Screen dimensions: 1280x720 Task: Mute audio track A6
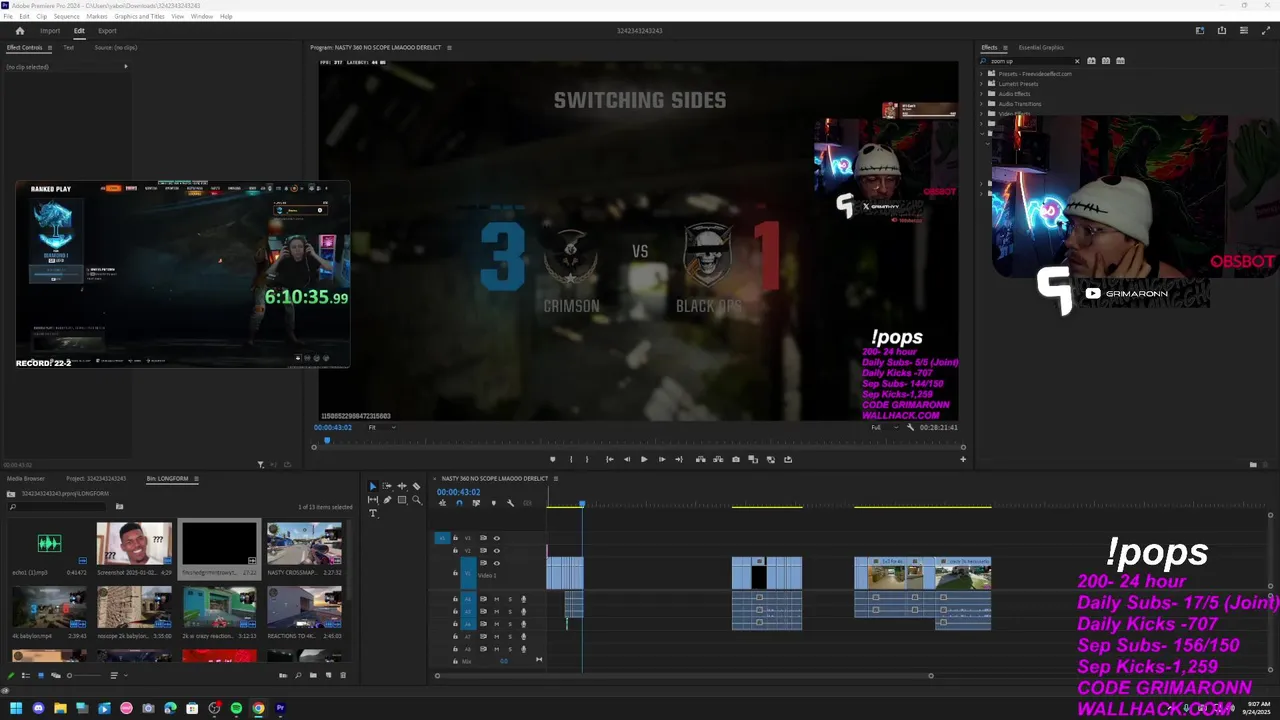pyautogui.click(x=496, y=624)
